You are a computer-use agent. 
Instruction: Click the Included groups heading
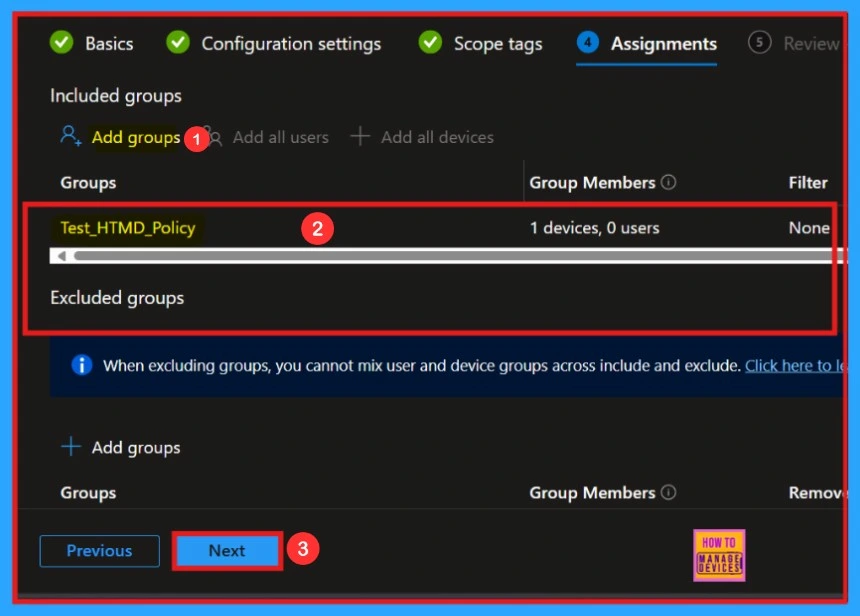click(x=116, y=96)
